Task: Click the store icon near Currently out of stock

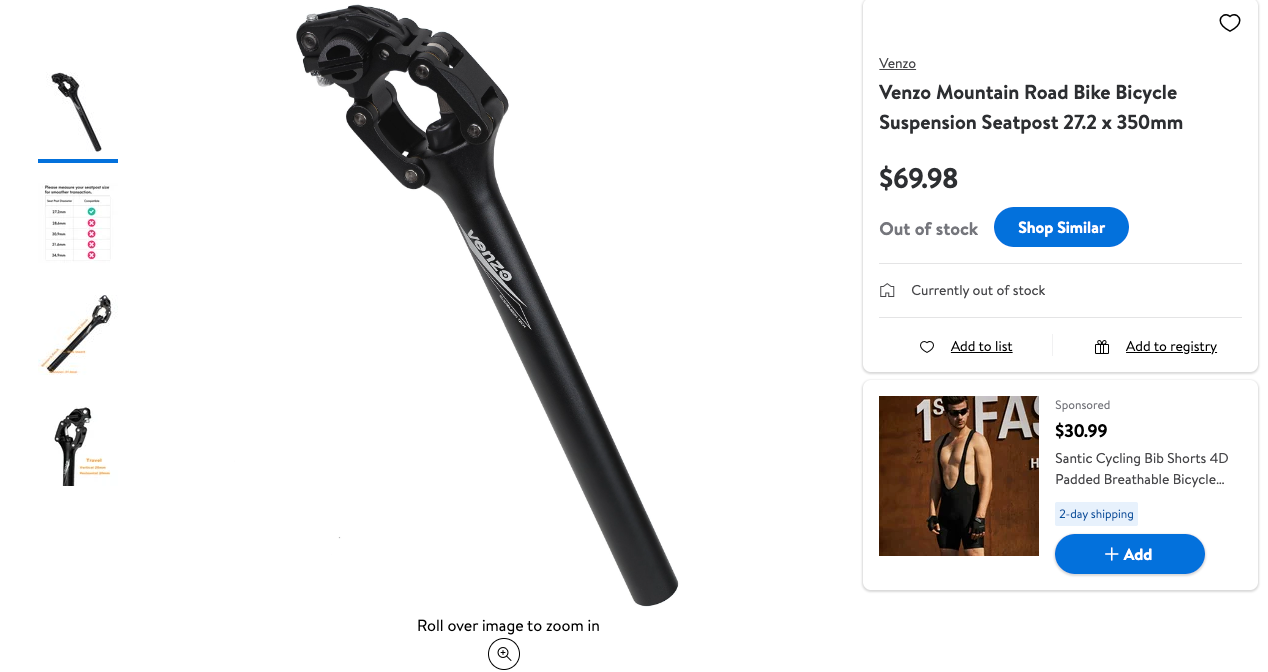Action: (887, 291)
